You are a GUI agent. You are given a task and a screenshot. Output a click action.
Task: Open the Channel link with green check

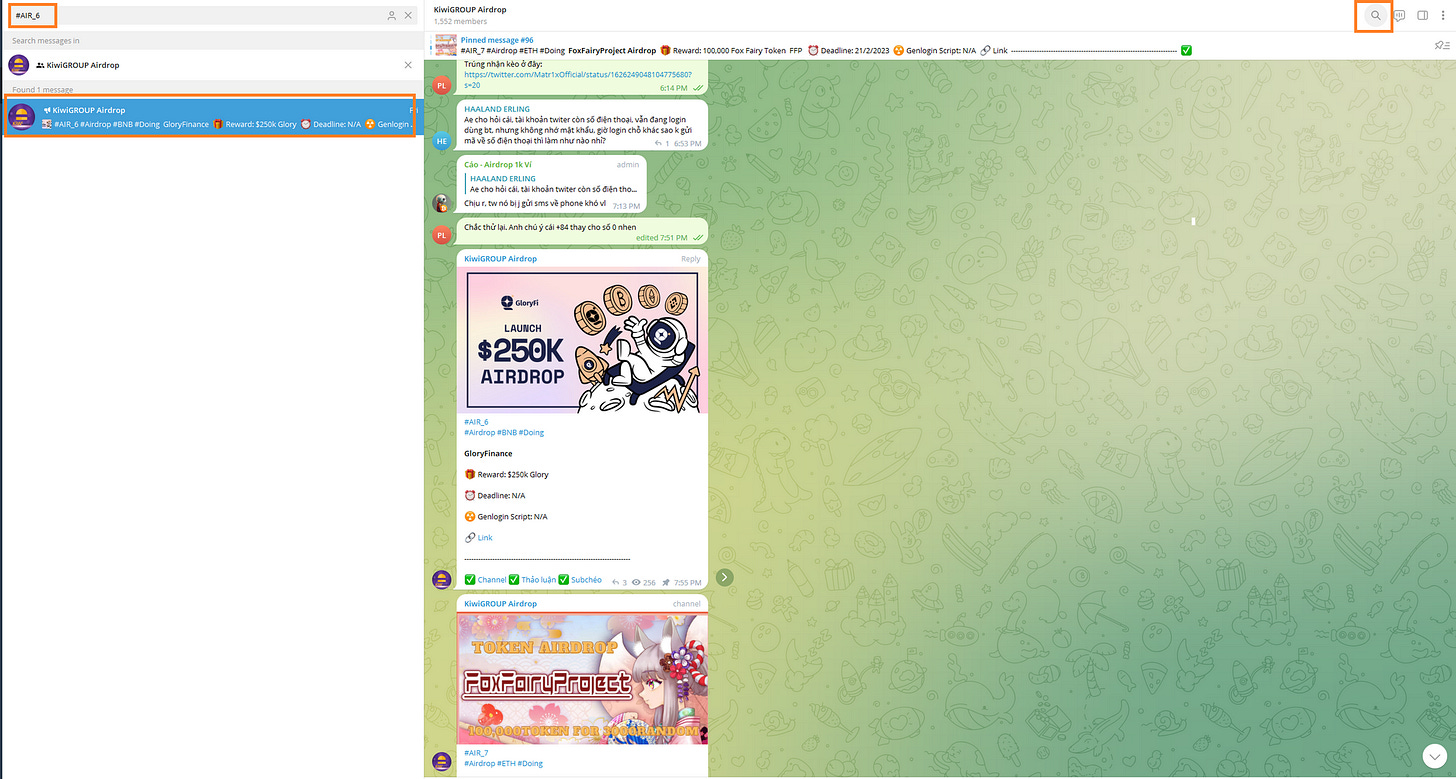(x=492, y=580)
